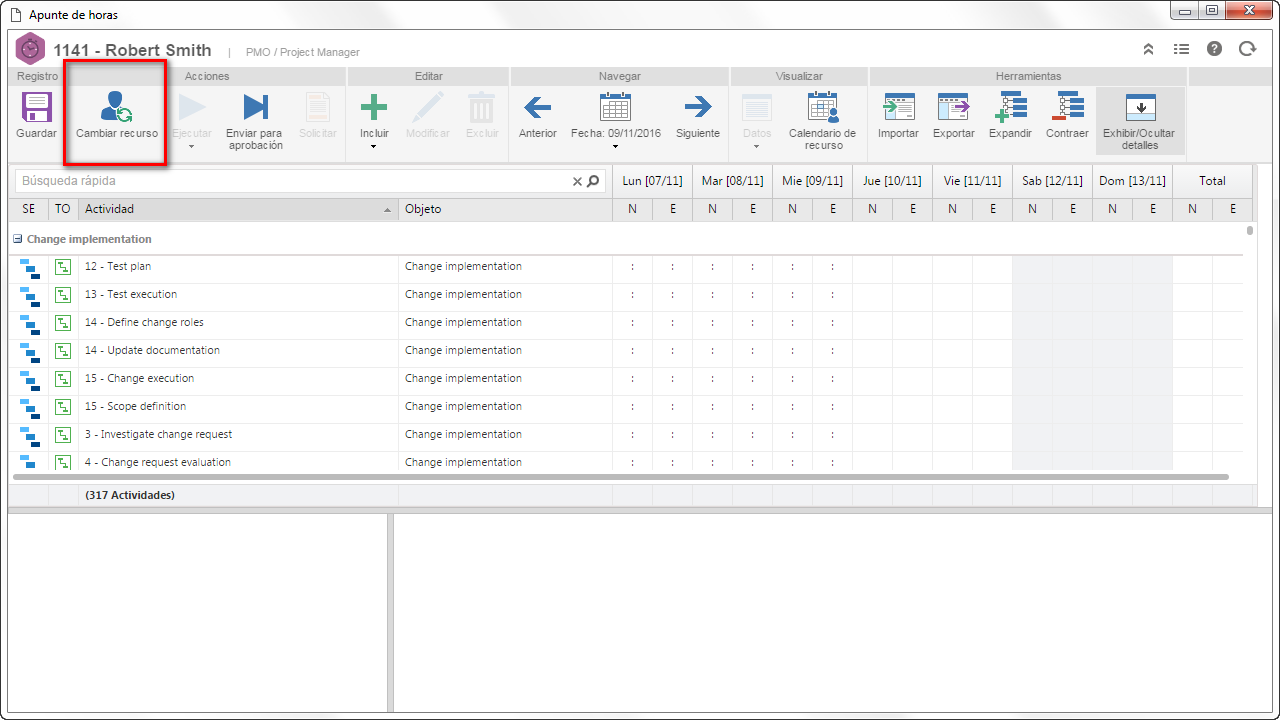Select row 14 - Update documentation
Viewport: 1280px width, 720px height.
tap(626, 351)
